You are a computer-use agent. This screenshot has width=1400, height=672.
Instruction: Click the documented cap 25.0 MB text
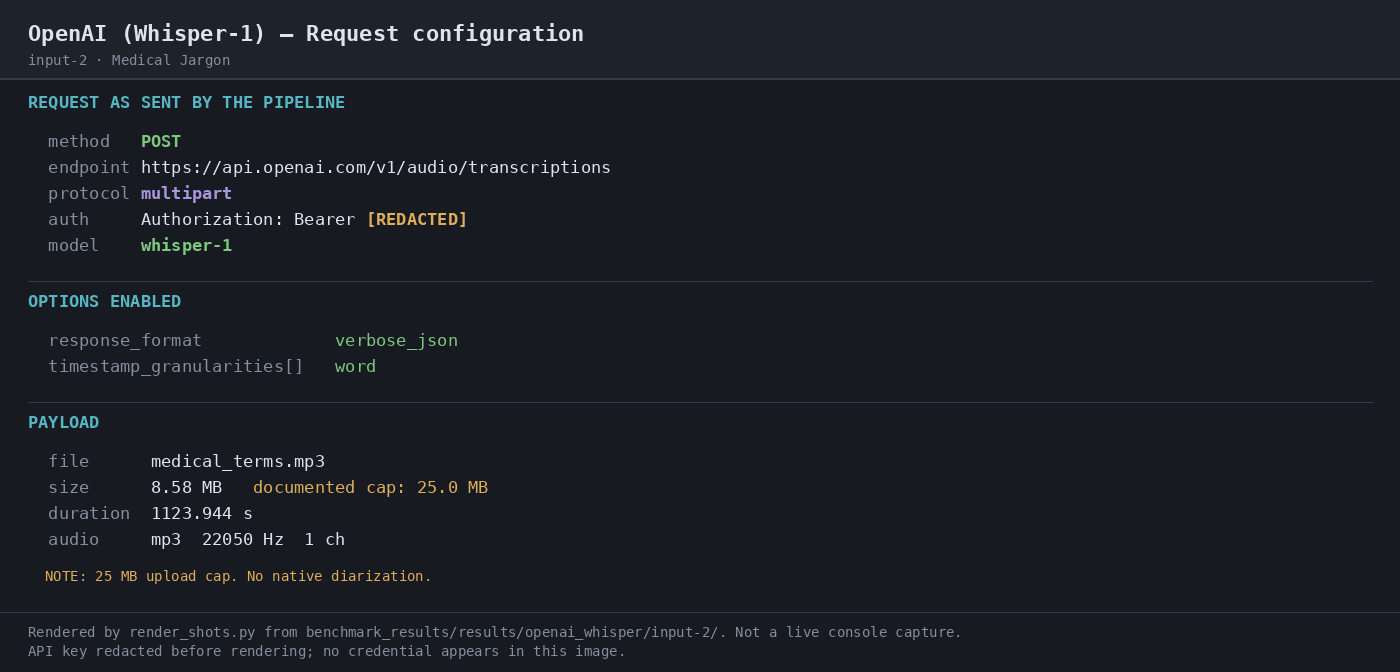[x=370, y=487]
